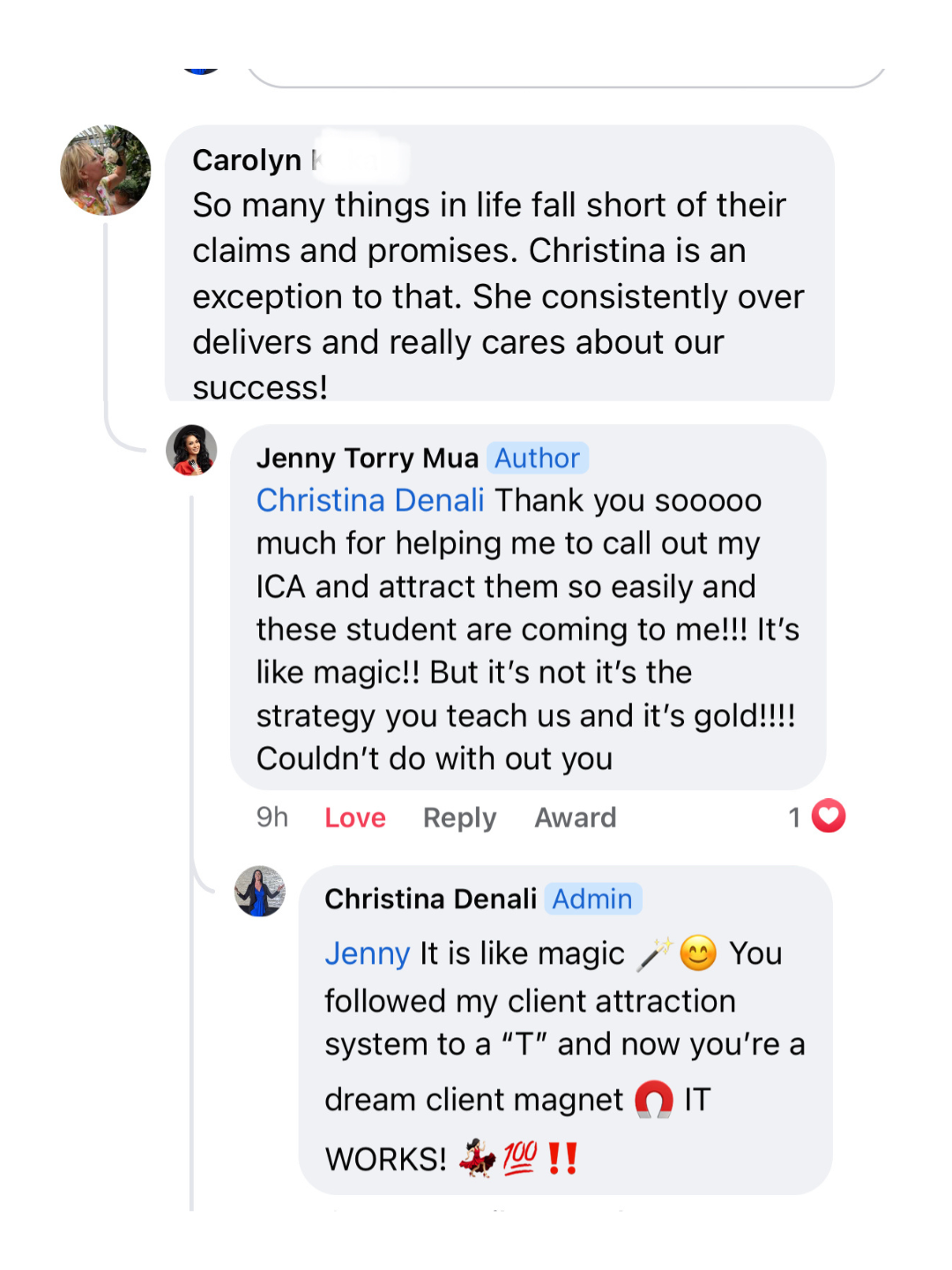952x1270 pixels.
Task: Click the Admin badge beside Christina Denali
Action: tap(592, 899)
